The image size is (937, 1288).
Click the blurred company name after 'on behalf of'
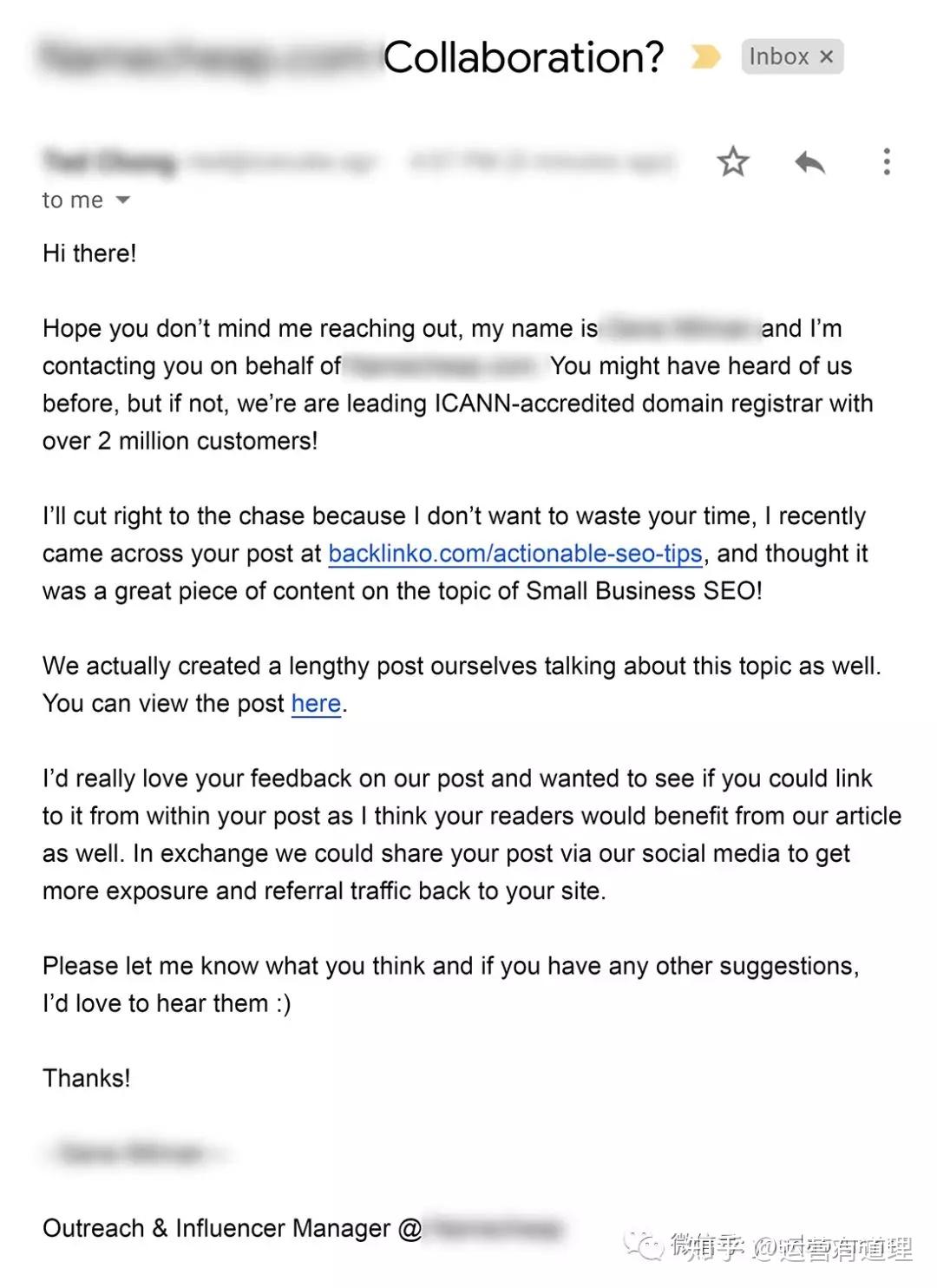pyautogui.click(x=442, y=366)
